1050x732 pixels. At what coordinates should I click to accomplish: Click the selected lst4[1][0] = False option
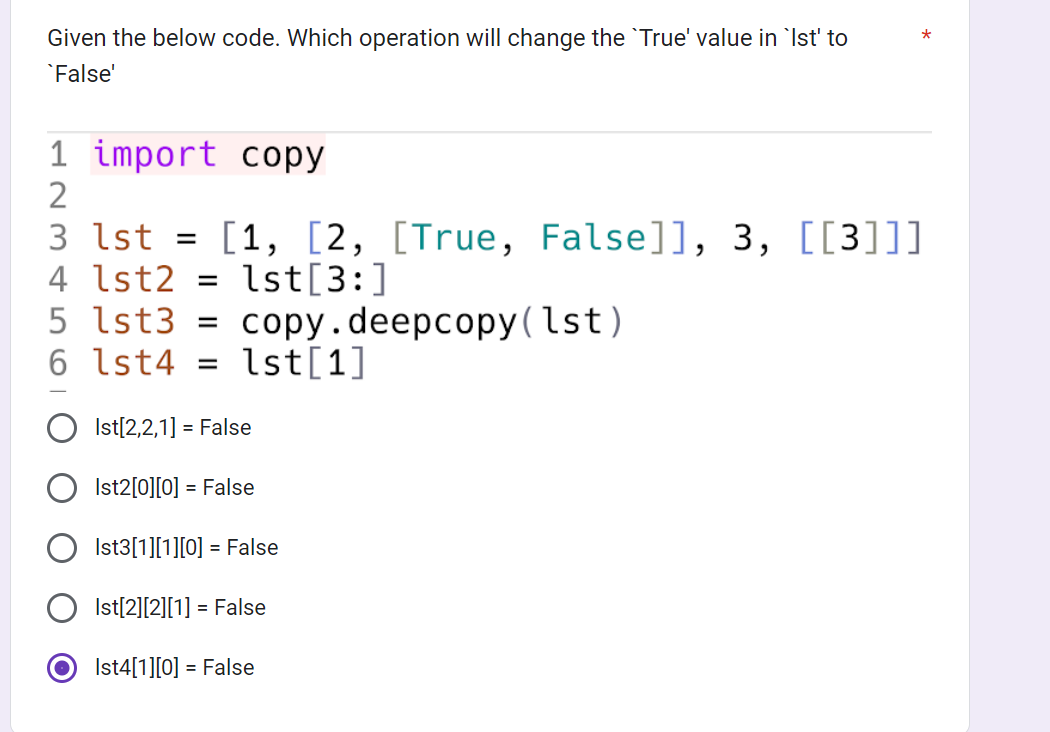[x=61, y=667]
